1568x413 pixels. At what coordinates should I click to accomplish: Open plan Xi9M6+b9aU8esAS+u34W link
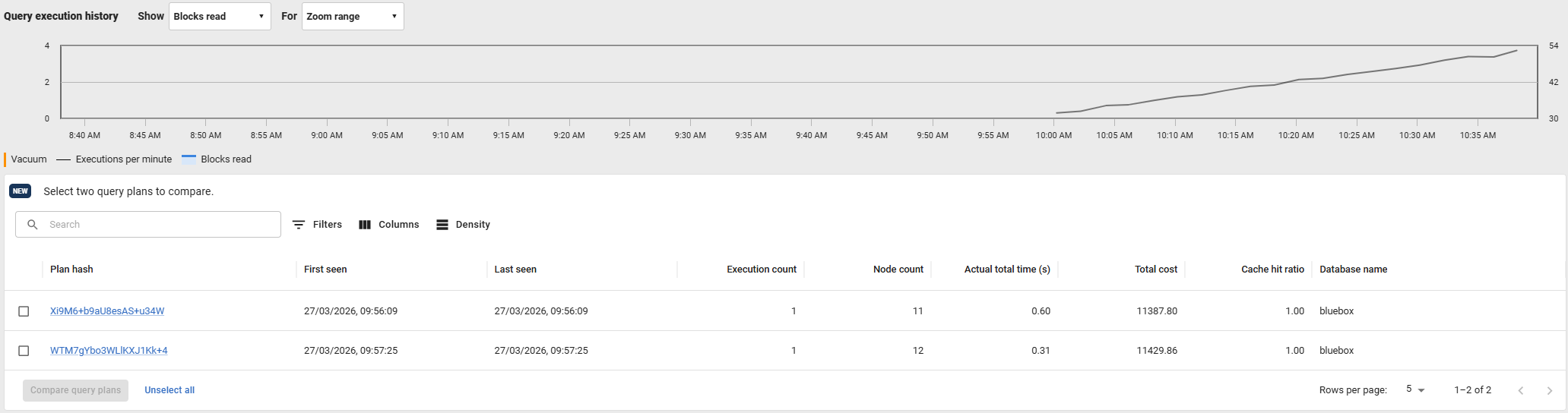click(107, 311)
